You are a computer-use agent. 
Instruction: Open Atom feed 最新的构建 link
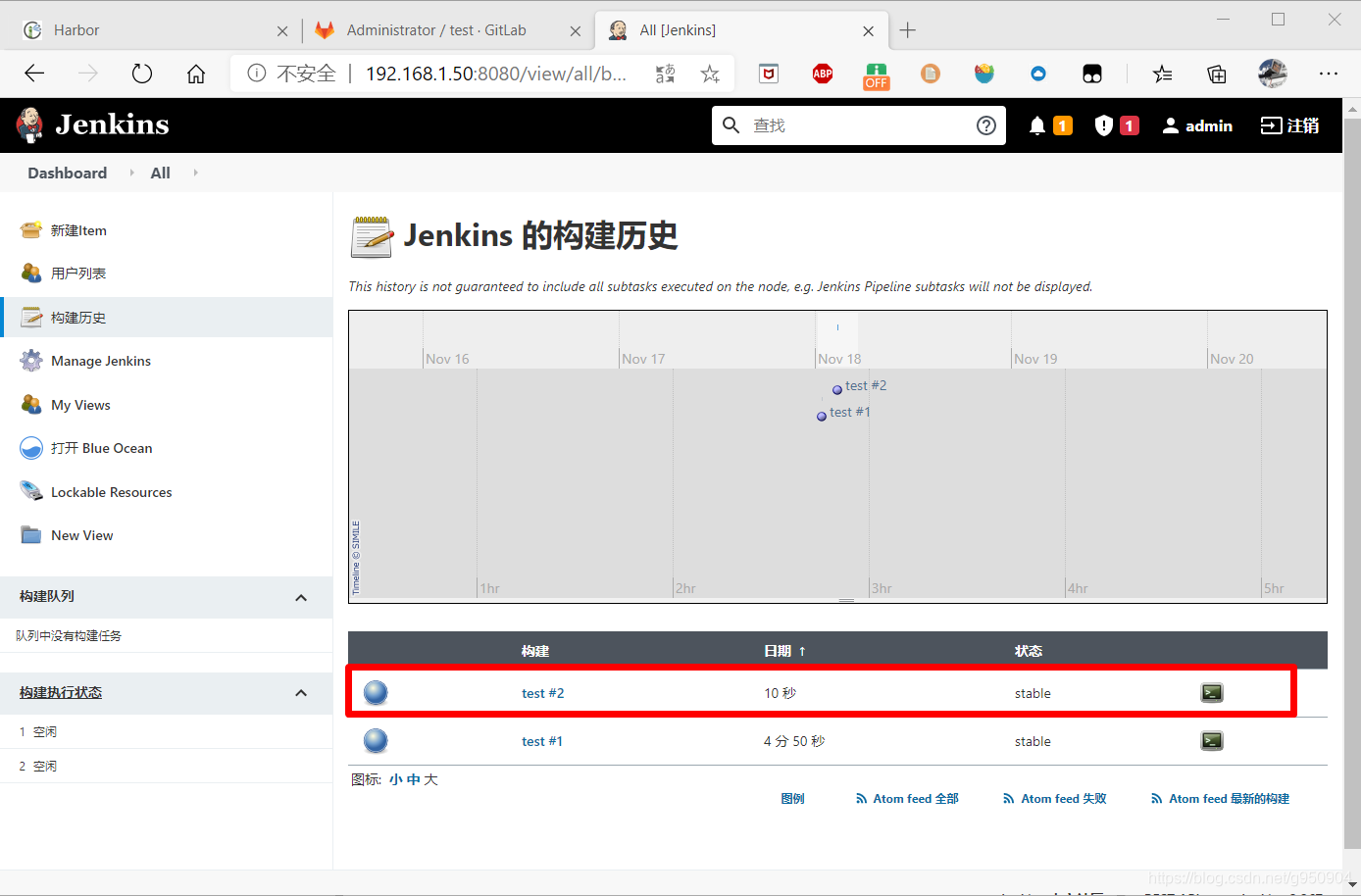point(1220,799)
